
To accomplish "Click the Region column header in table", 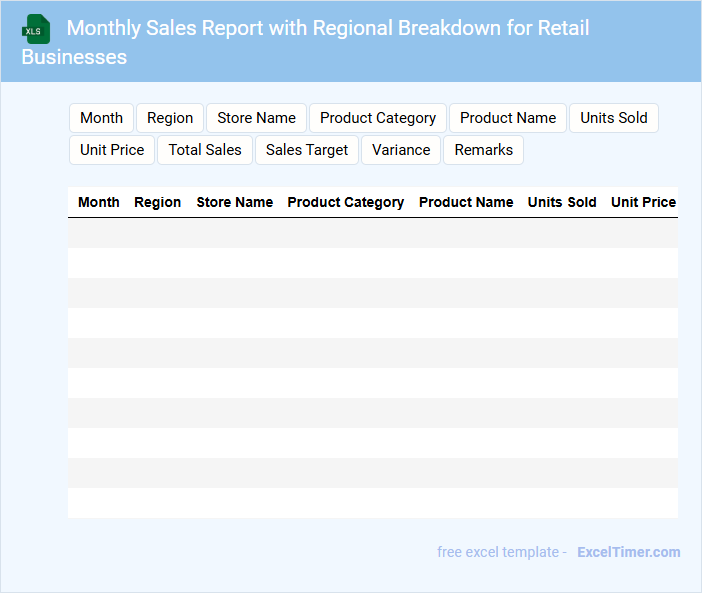I will (x=158, y=202).
